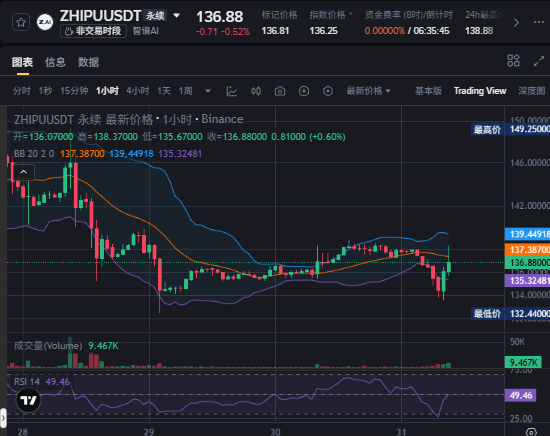This screenshot has height=436, width=550.
Task: Switch to 基本版 chart mode
Action: [x=428, y=91]
